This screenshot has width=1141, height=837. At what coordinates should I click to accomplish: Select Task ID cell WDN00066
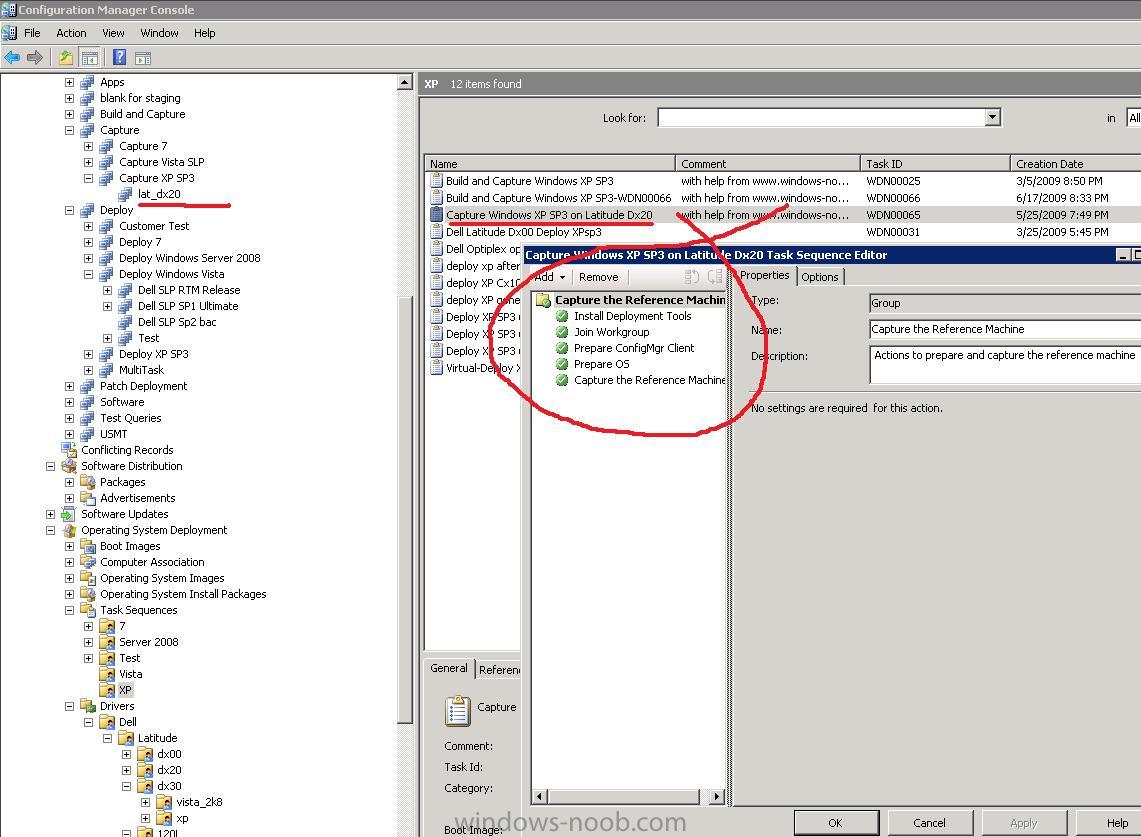pos(893,198)
